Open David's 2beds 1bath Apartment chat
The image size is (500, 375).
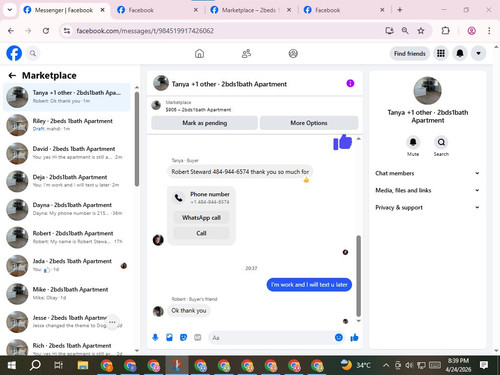click(x=67, y=153)
